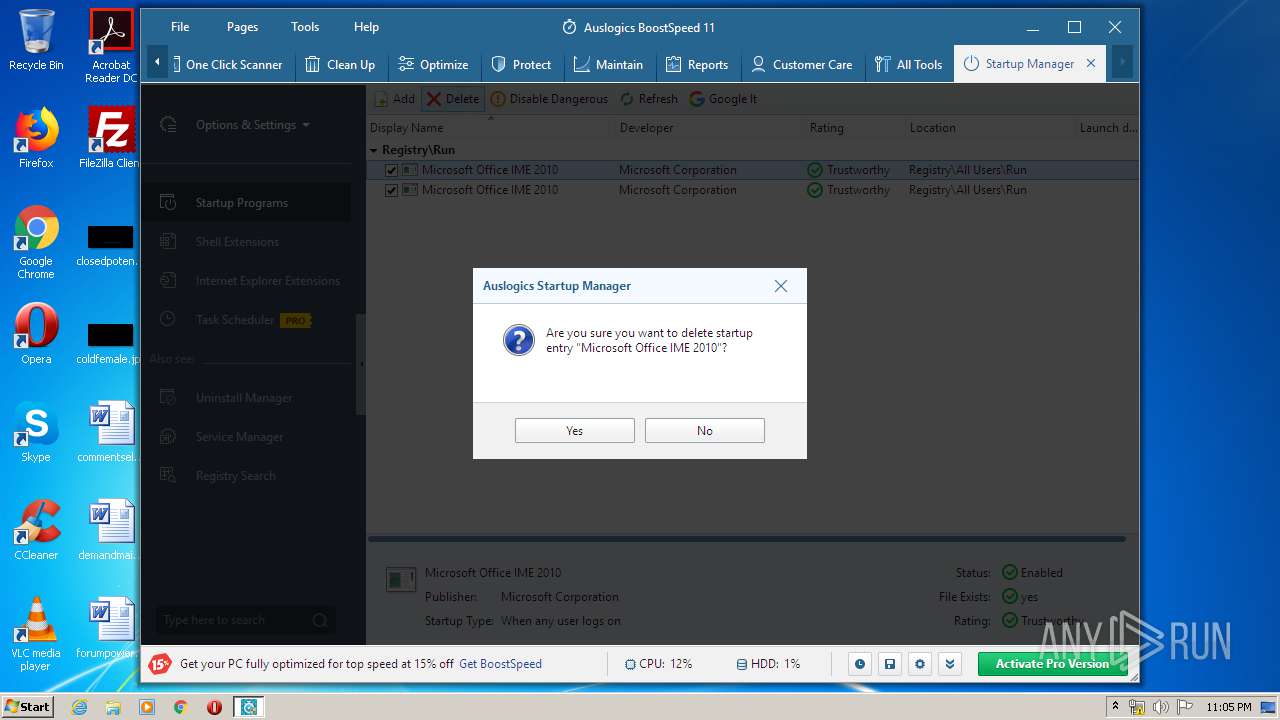Click the double-chevron icon in the status bar
Image resolution: width=1280 pixels, height=720 pixels.
point(950,664)
